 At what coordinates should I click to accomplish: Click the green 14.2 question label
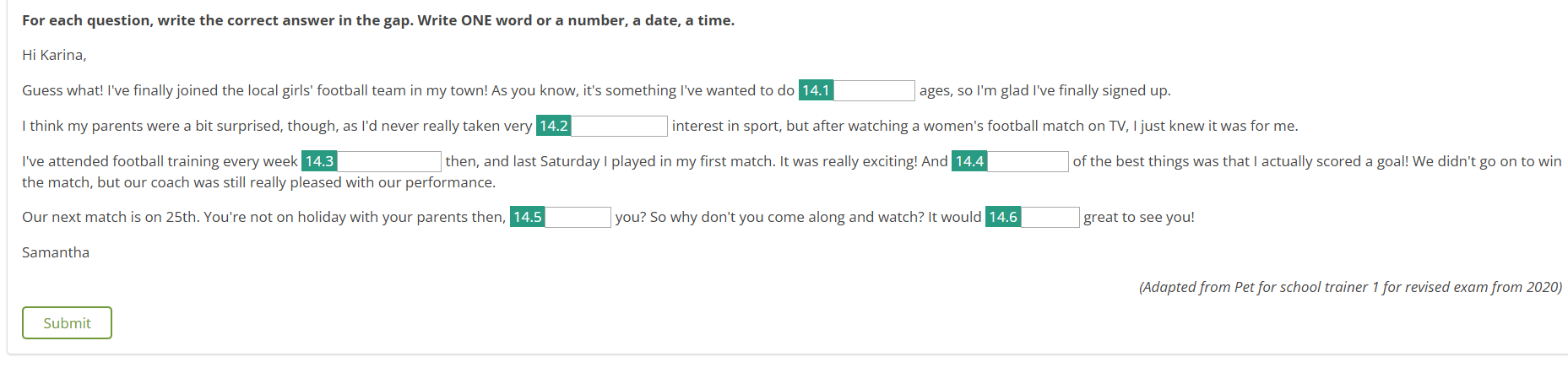point(554,126)
